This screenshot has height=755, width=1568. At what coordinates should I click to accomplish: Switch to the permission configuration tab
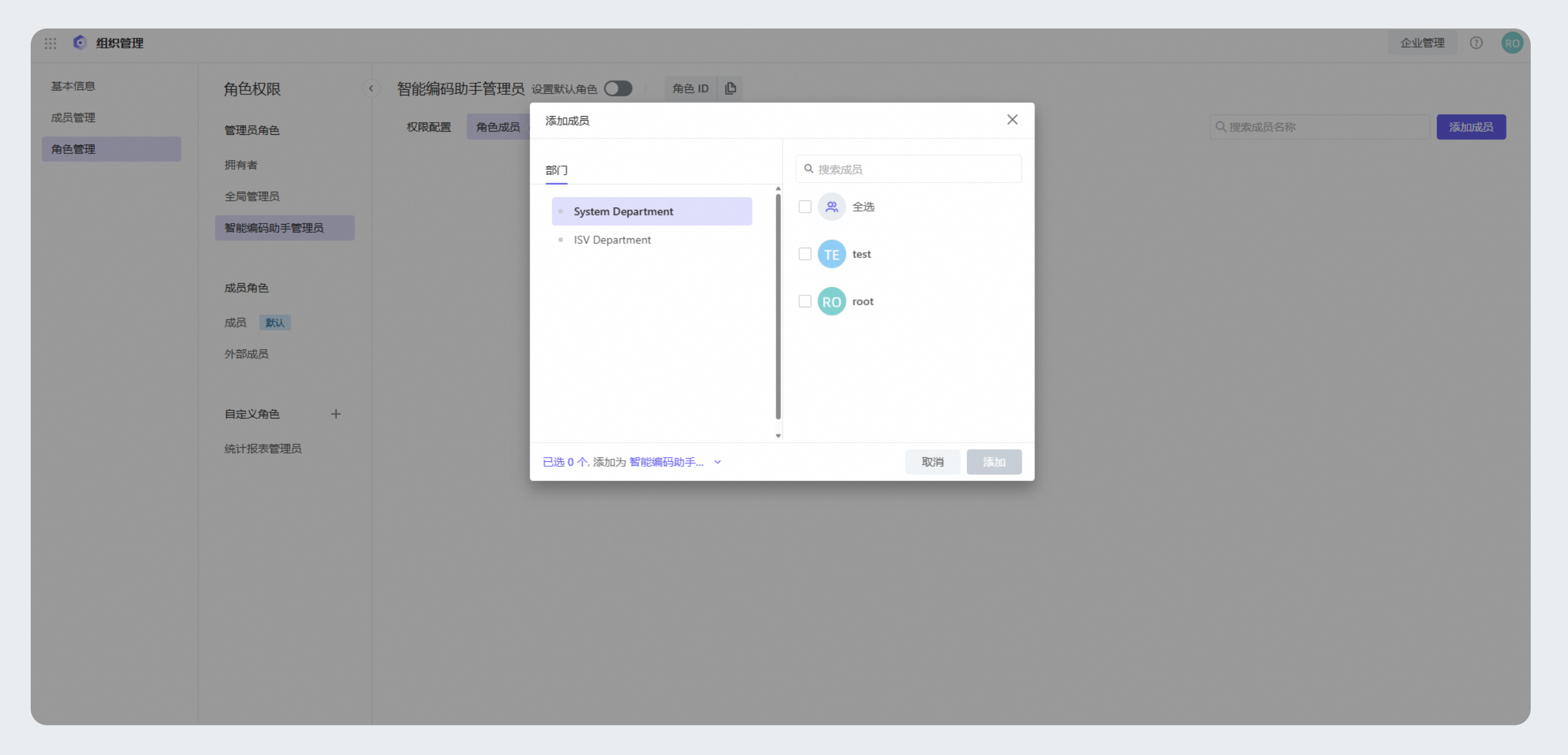tap(429, 127)
